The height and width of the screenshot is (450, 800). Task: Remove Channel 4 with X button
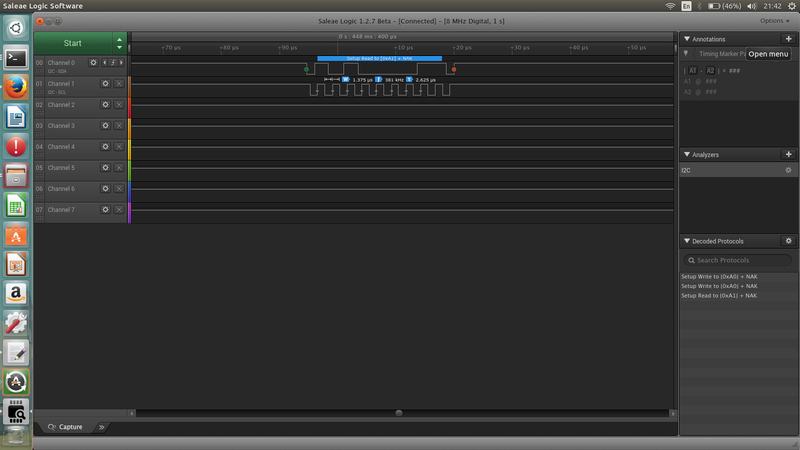coord(119,146)
